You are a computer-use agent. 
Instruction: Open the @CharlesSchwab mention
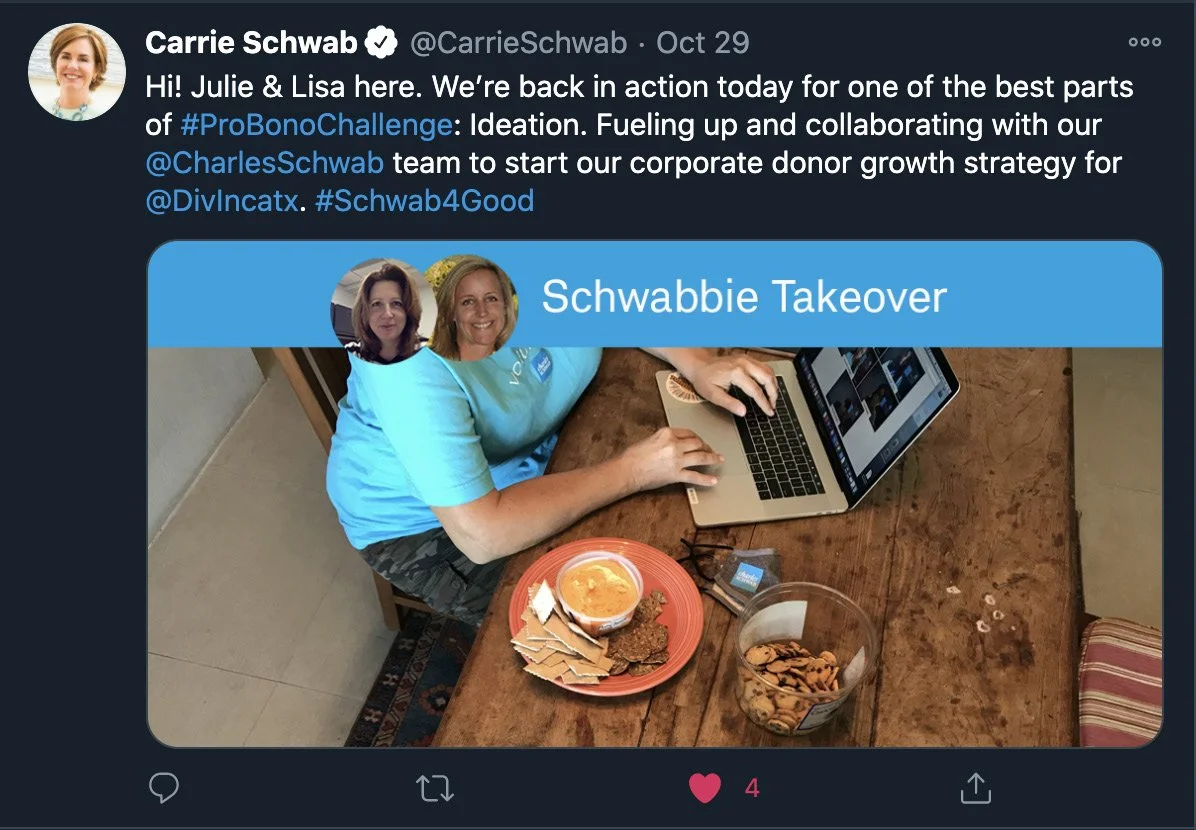pos(265,162)
